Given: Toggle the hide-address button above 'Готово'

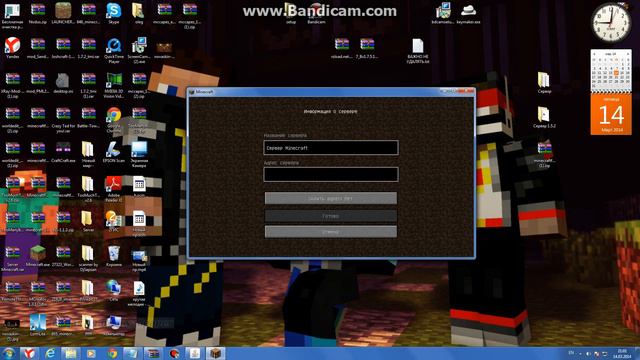Looking at the screenshot, I should click(331, 198).
